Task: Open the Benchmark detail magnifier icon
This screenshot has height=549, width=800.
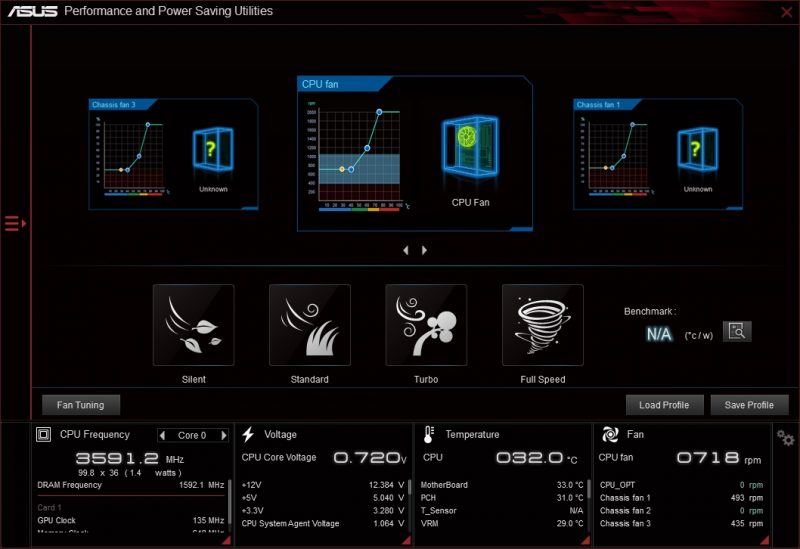Action: [x=737, y=332]
